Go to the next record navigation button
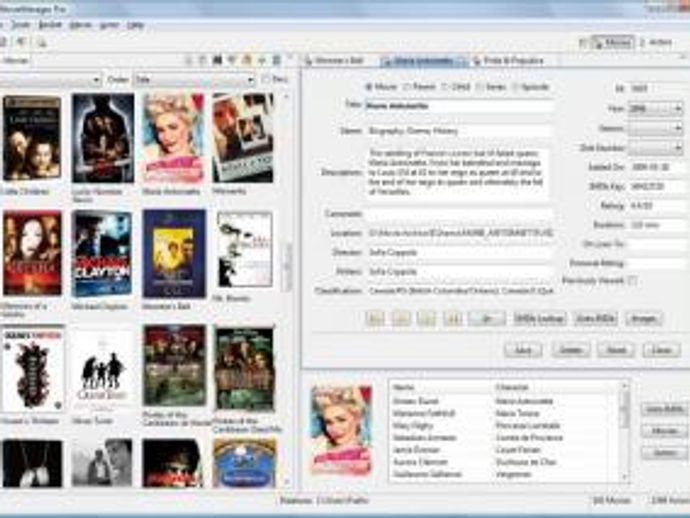Screen dimensions: 690x518 (x=426, y=318)
